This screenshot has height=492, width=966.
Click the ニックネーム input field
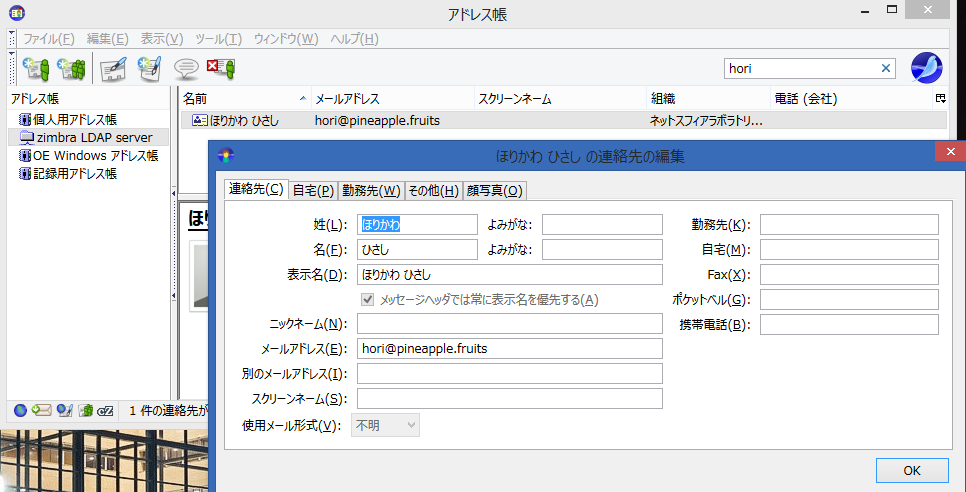coord(510,323)
